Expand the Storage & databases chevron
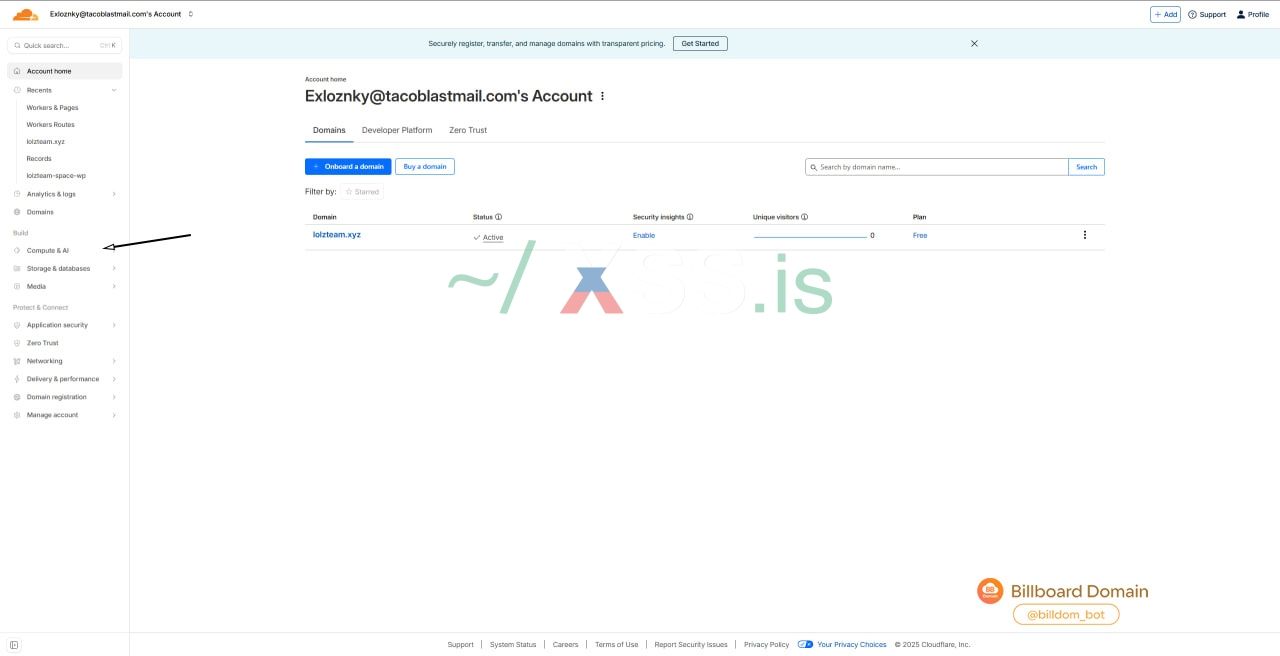 [114, 268]
